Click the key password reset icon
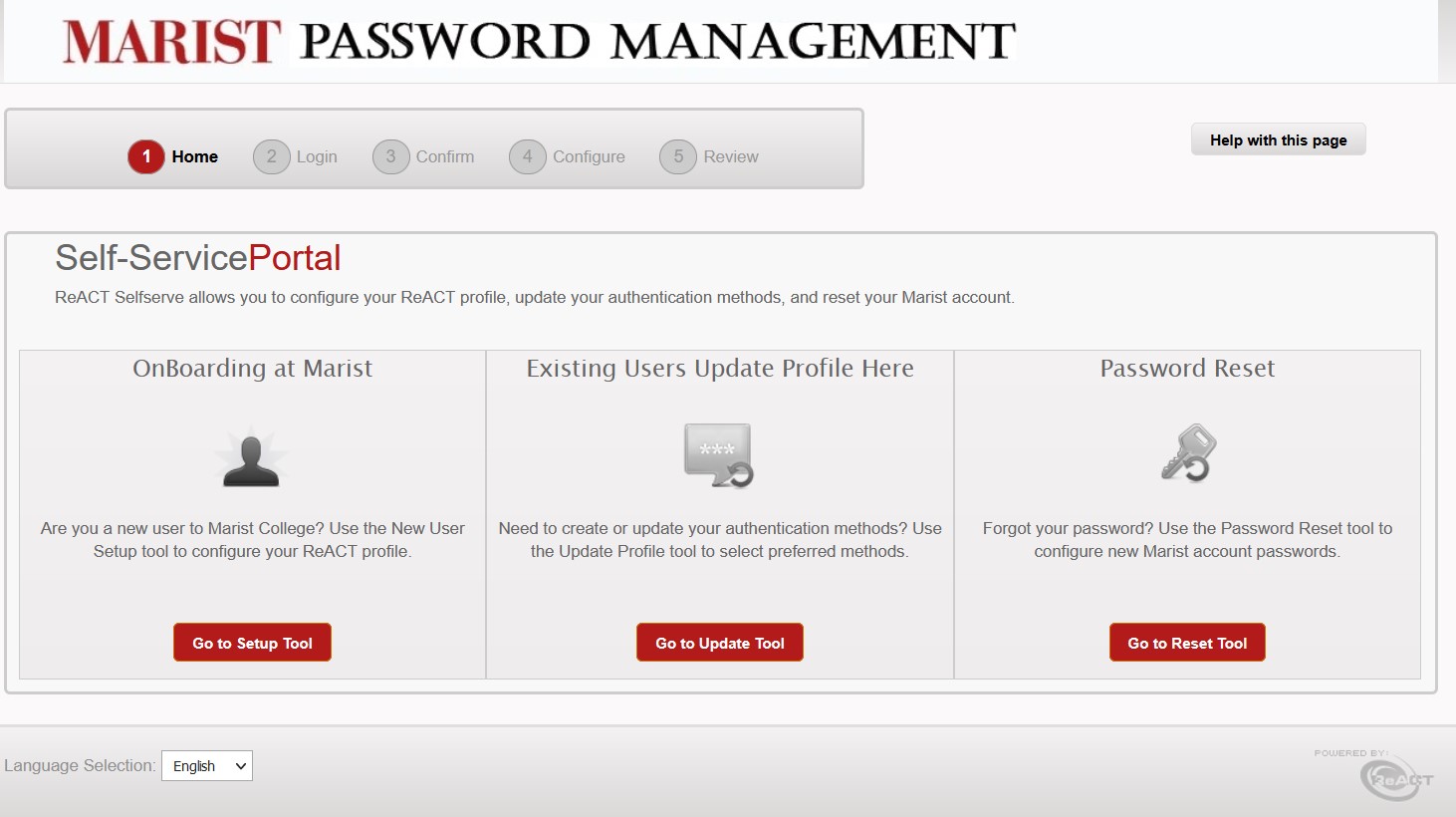Image resolution: width=1456 pixels, height=817 pixels. pyautogui.click(x=1188, y=453)
